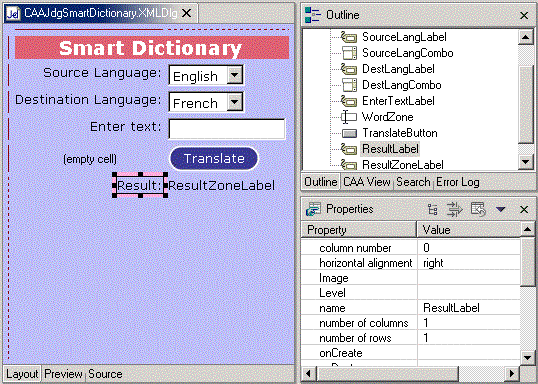Screen dimensions: 538x384
Task: Click the Image property value cell
Action: tap(469, 278)
